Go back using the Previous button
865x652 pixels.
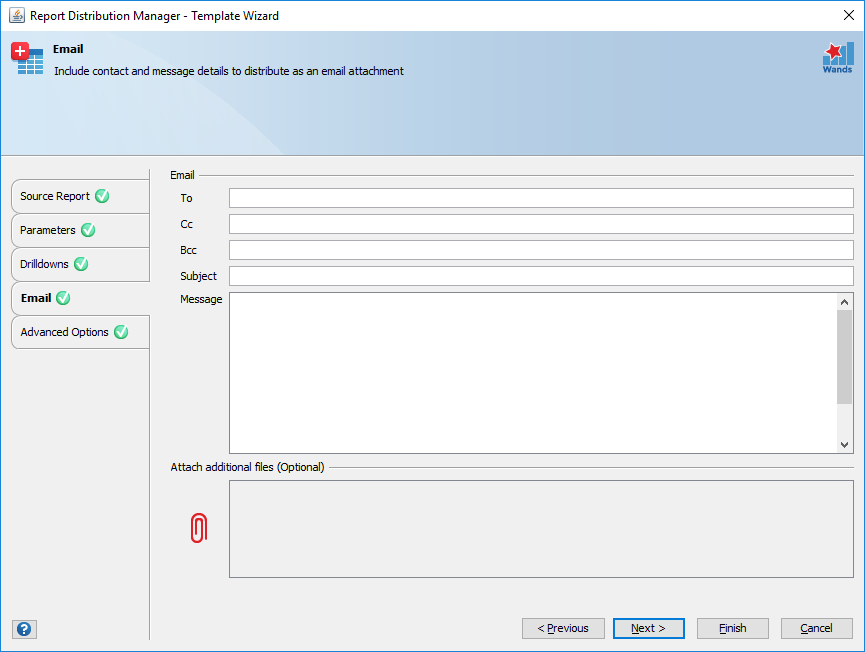[x=563, y=628]
